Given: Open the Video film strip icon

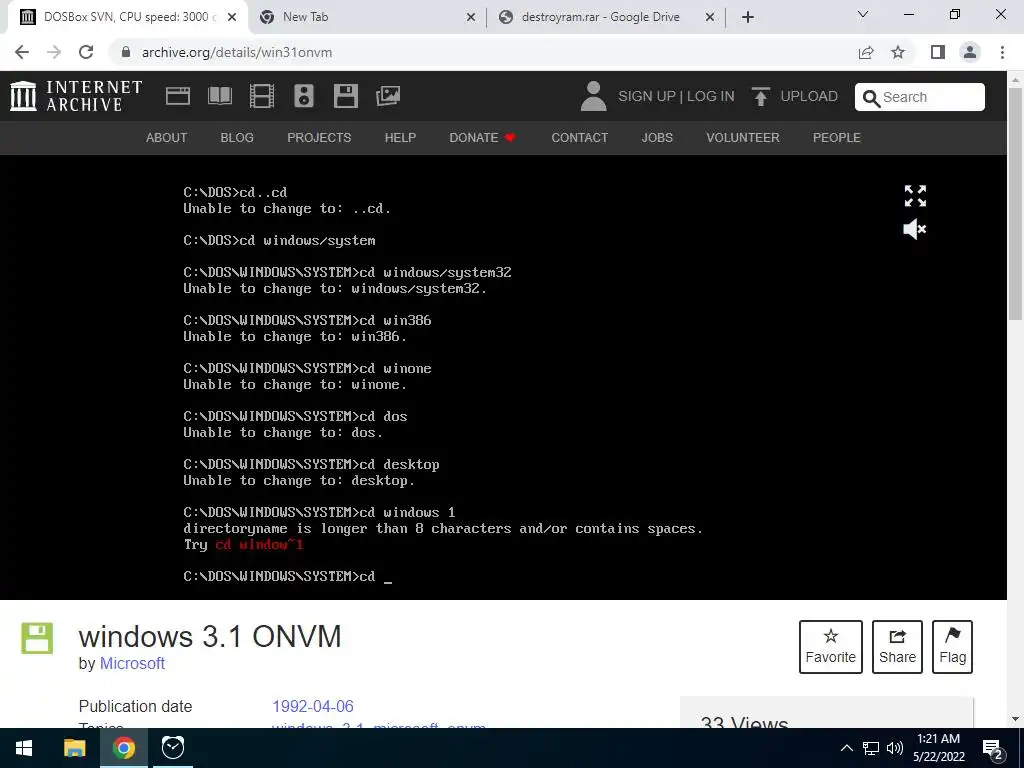Looking at the screenshot, I should 262,96.
